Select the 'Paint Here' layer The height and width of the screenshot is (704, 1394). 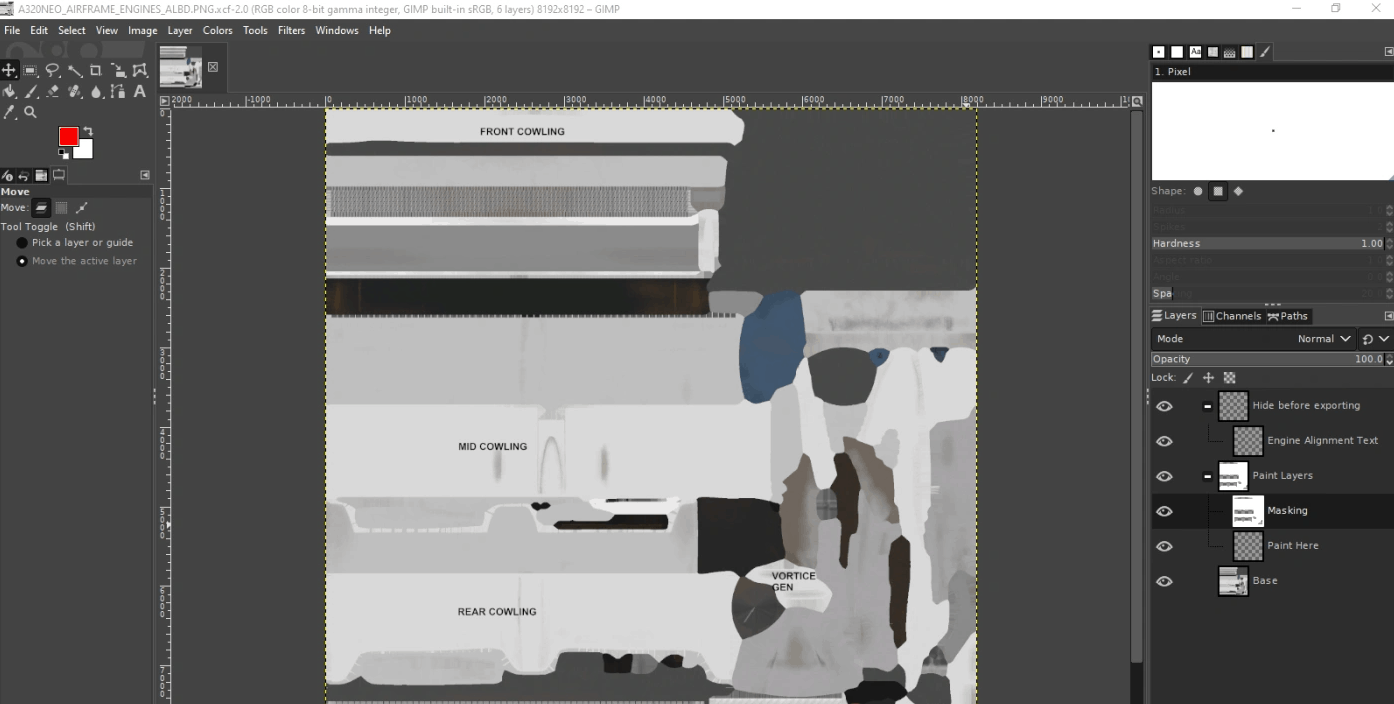tap(1292, 546)
